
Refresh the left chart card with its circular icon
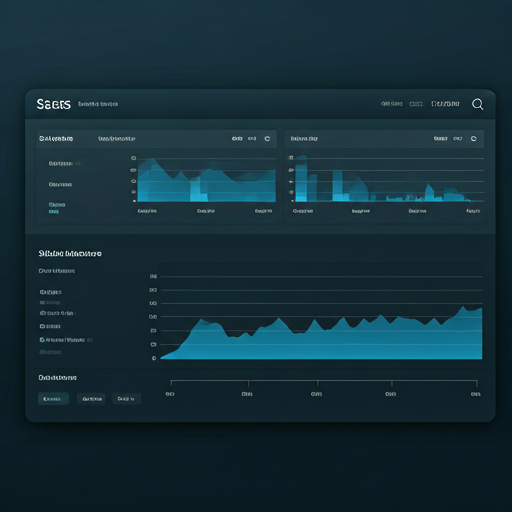click(267, 139)
